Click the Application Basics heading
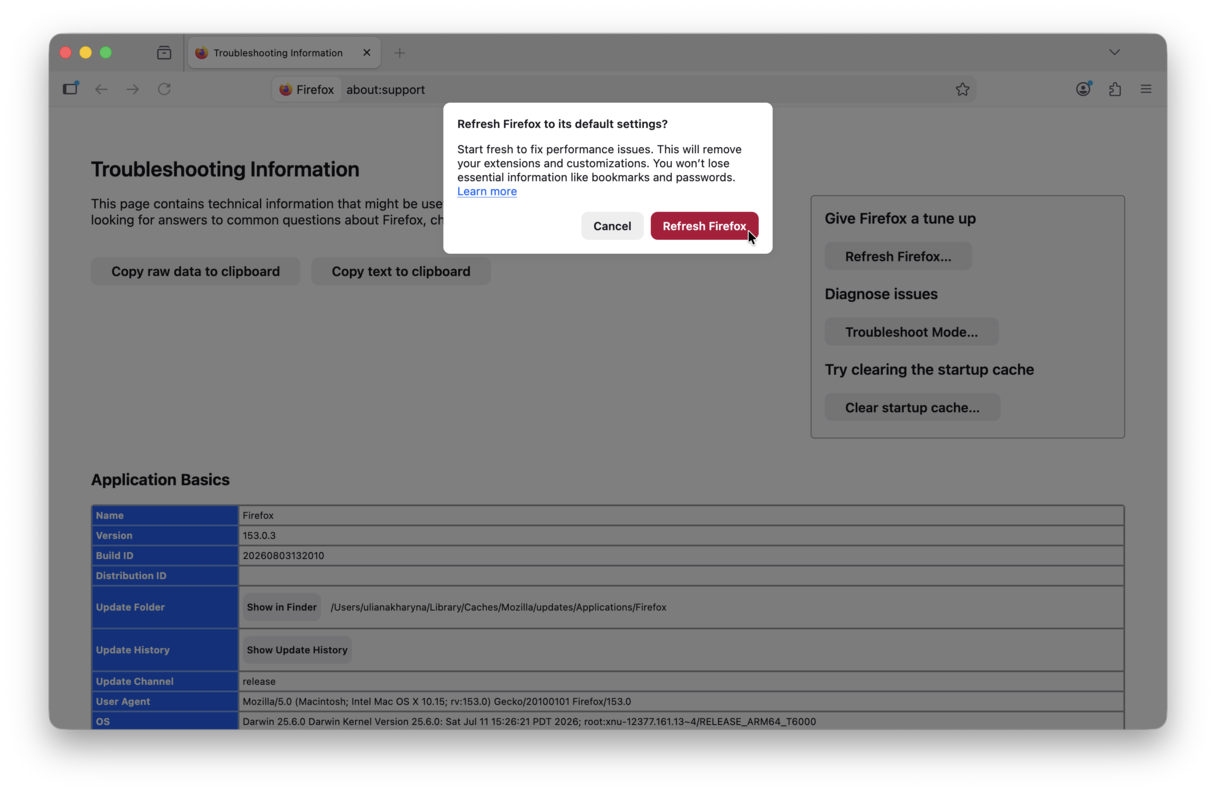The height and width of the screenshot is (794, 1216). point(160,480)
